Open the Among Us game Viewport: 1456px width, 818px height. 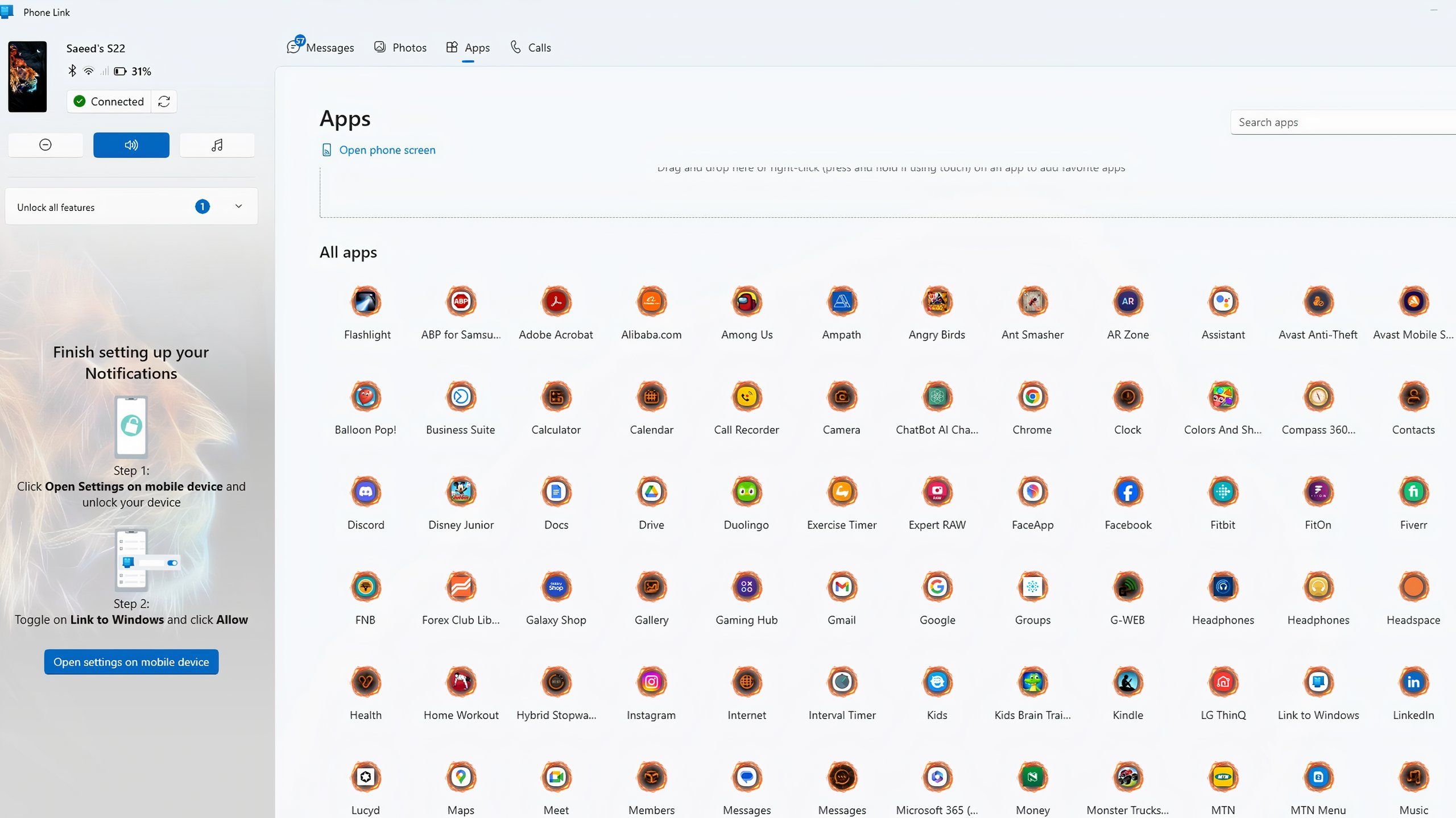point(747,302)
